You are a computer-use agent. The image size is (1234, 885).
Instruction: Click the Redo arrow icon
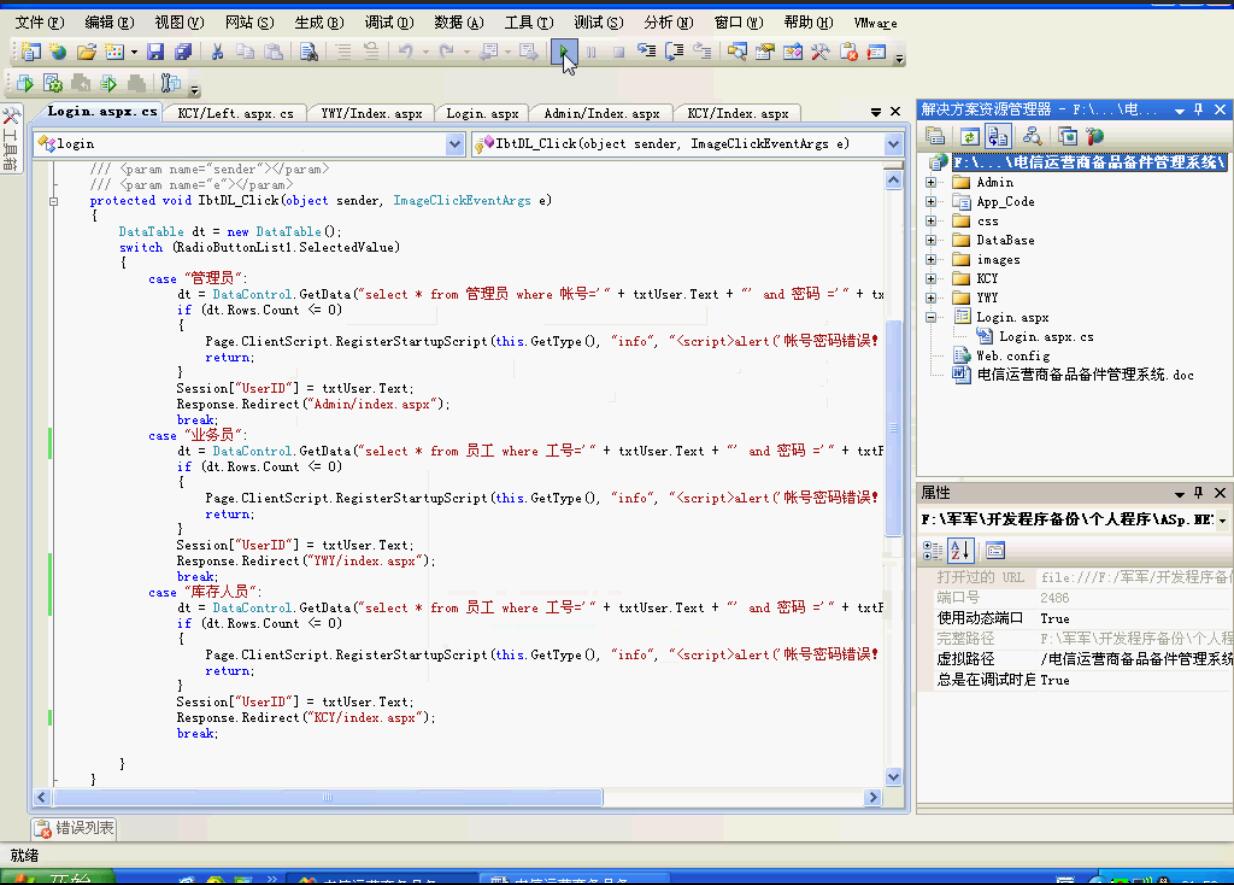[x=445, y=52]
